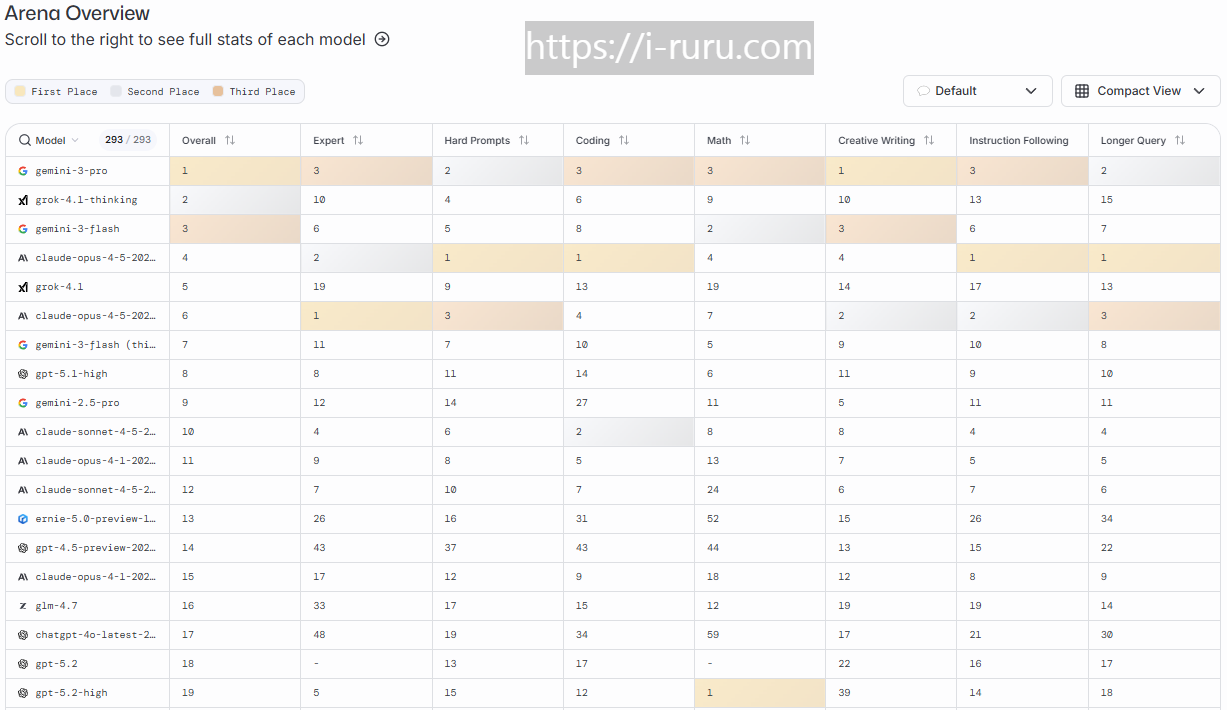The width and height of the screenshot is (1227, 710).
Task: Click Expert value 19 in grok-4.1 row
Action: pyautogui.click(x=319, y=287)
